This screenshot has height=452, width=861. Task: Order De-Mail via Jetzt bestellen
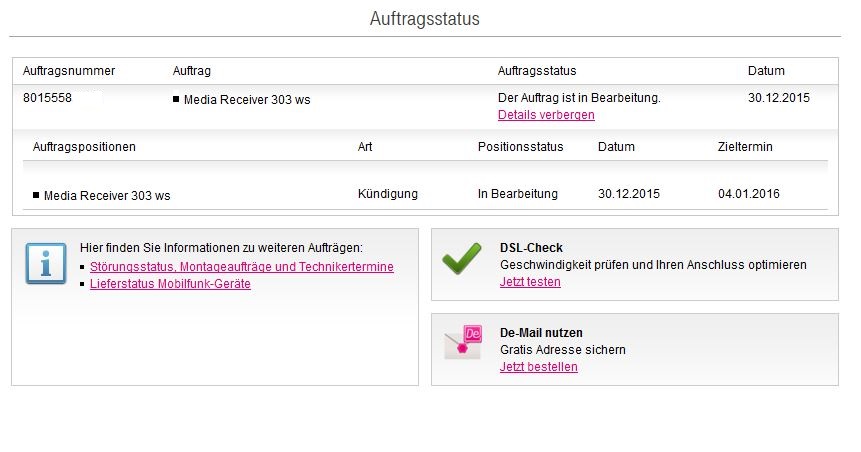click(538, 367)
